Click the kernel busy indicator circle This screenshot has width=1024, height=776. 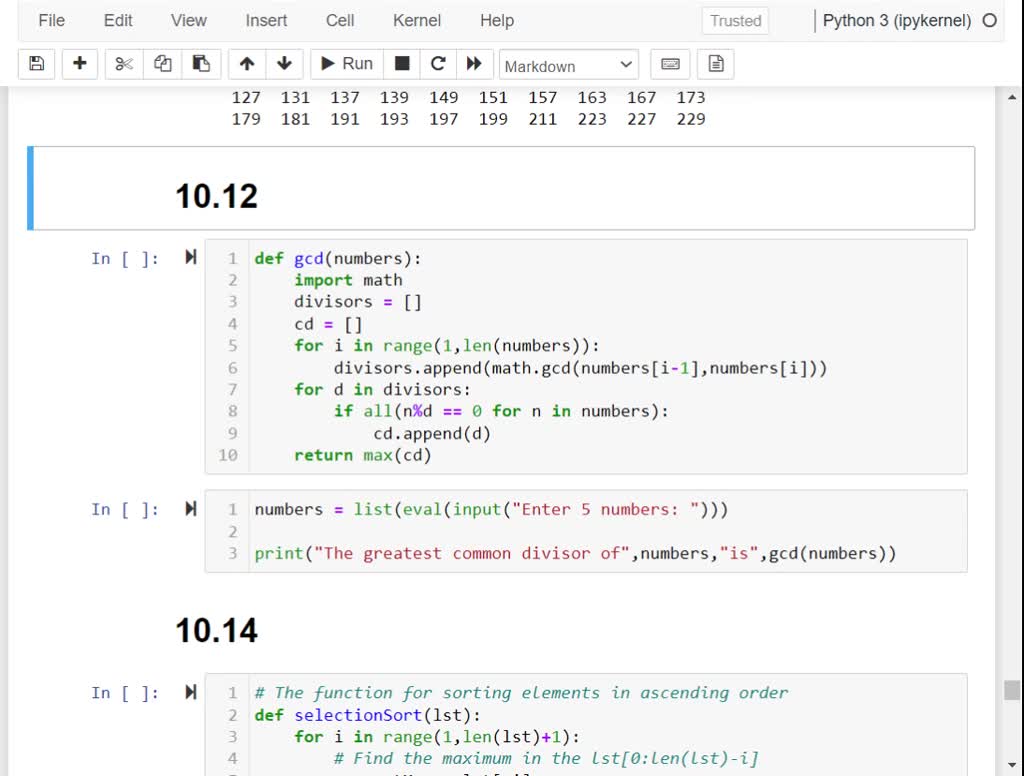click(x=1008, y=19)
